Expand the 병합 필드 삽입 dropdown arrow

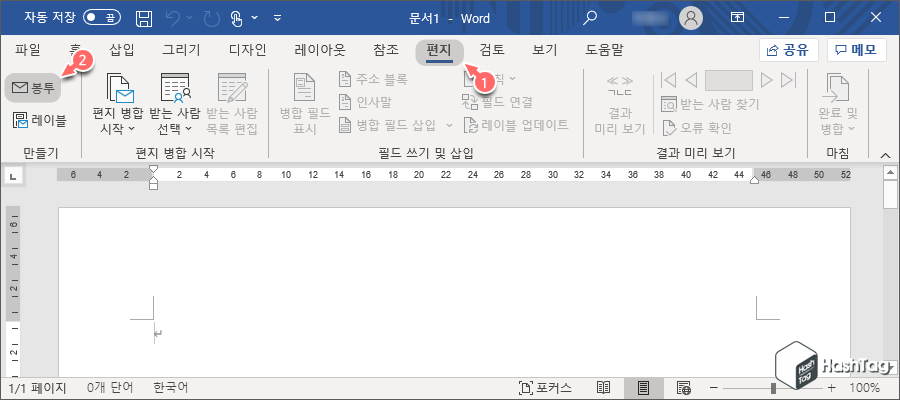coord(450,125)
